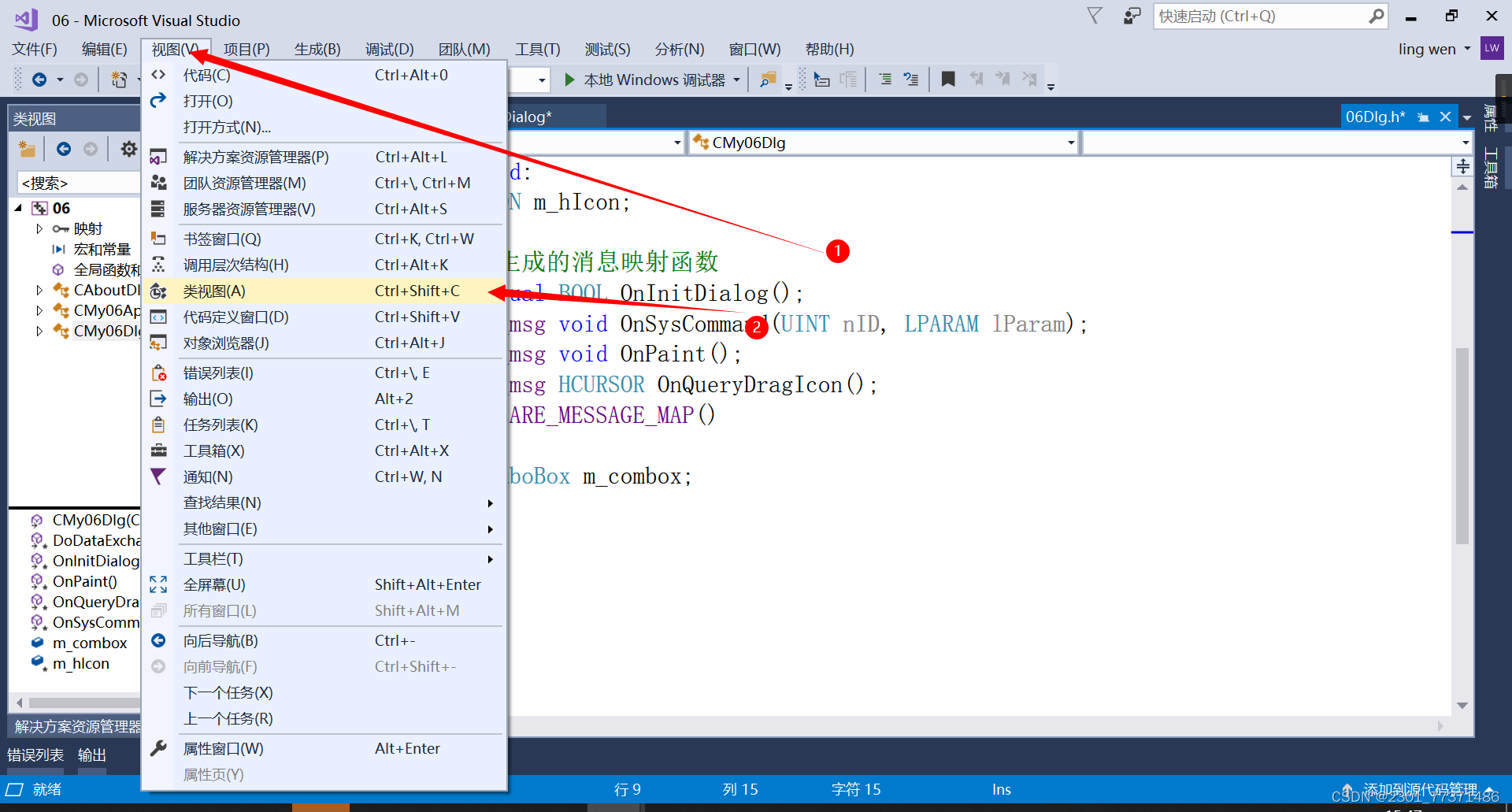Collapse the 06 project tree node
This screenshot has height=812, width=1512.
[x=17, y=207]
